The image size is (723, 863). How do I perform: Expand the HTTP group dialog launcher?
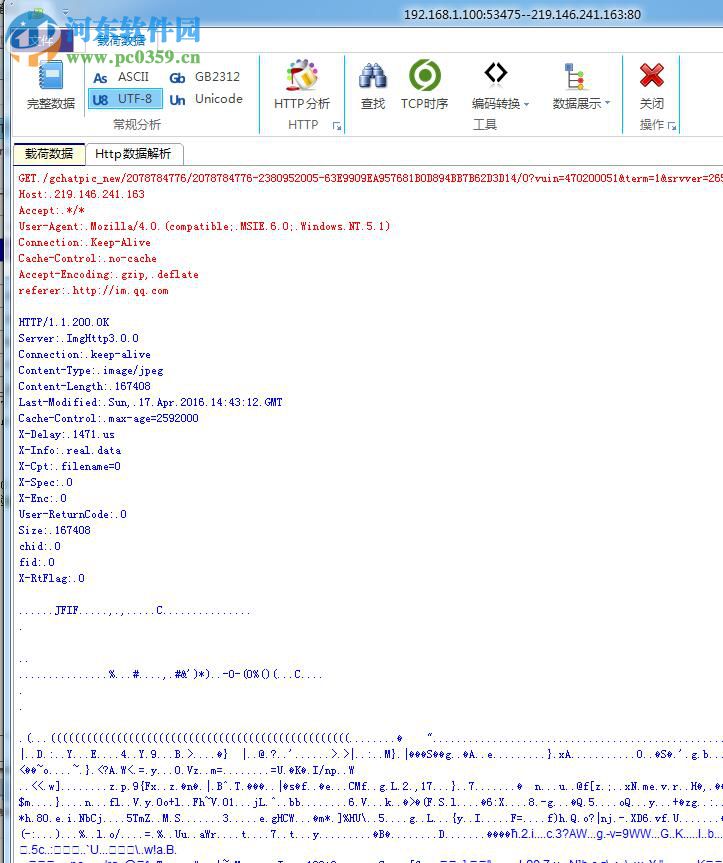point(337,126)
